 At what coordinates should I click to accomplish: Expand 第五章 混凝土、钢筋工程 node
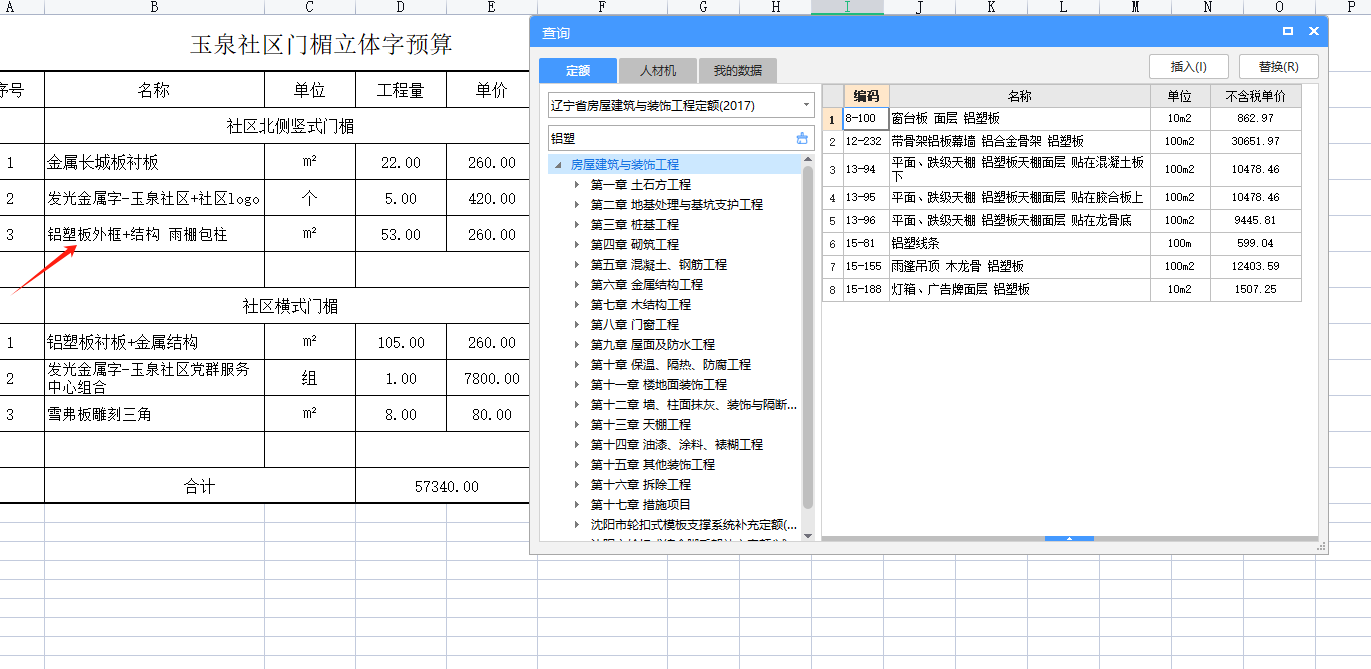click(577, 265)
